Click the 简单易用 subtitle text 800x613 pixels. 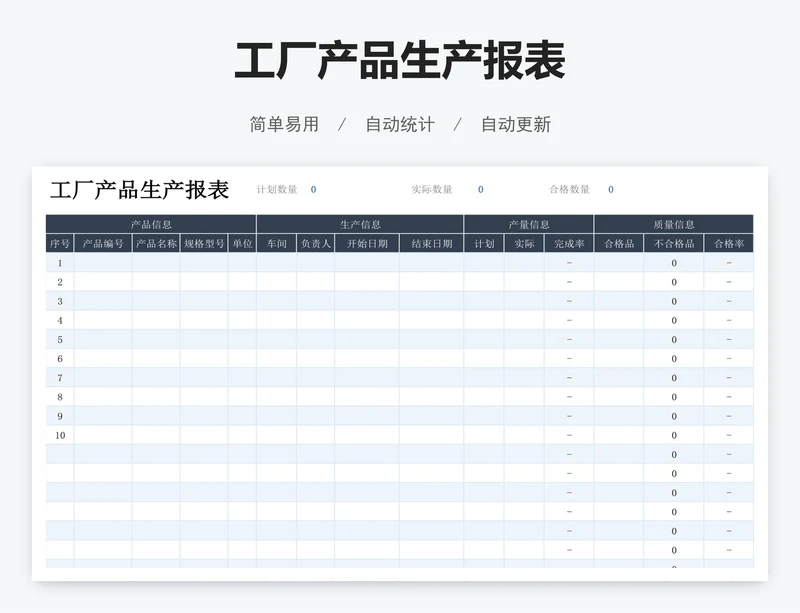[x=284, y=125]
